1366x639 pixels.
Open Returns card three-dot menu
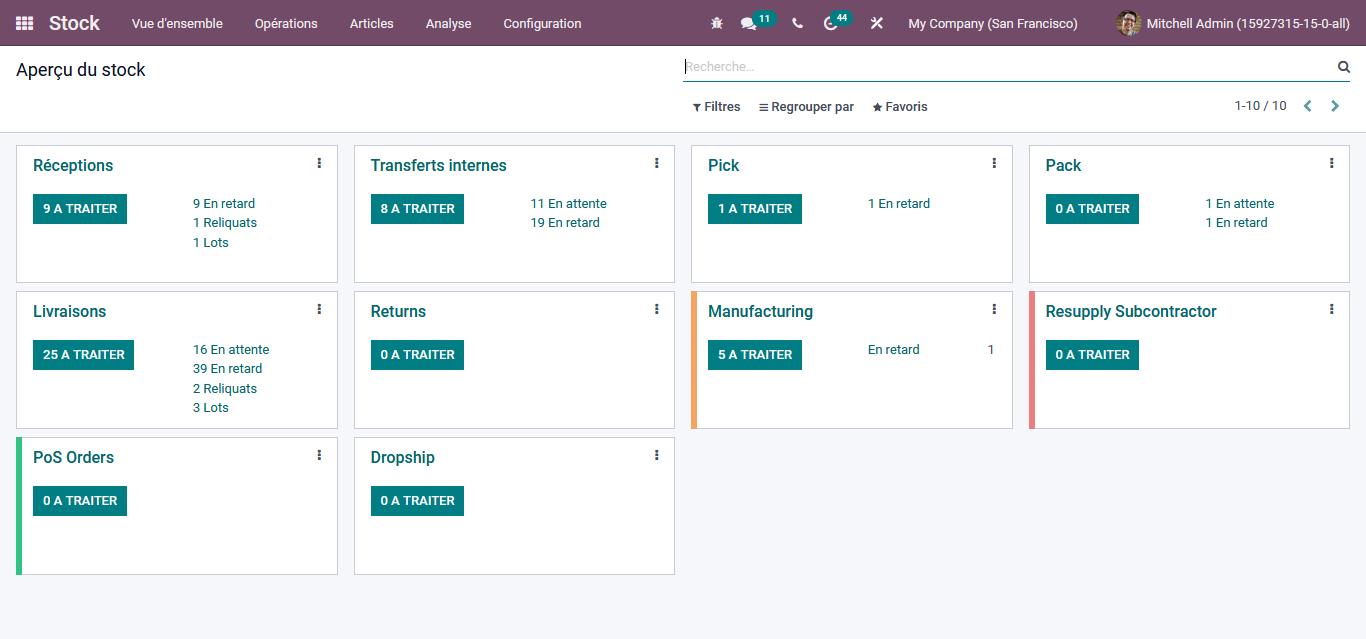click(x=657, y=309)
